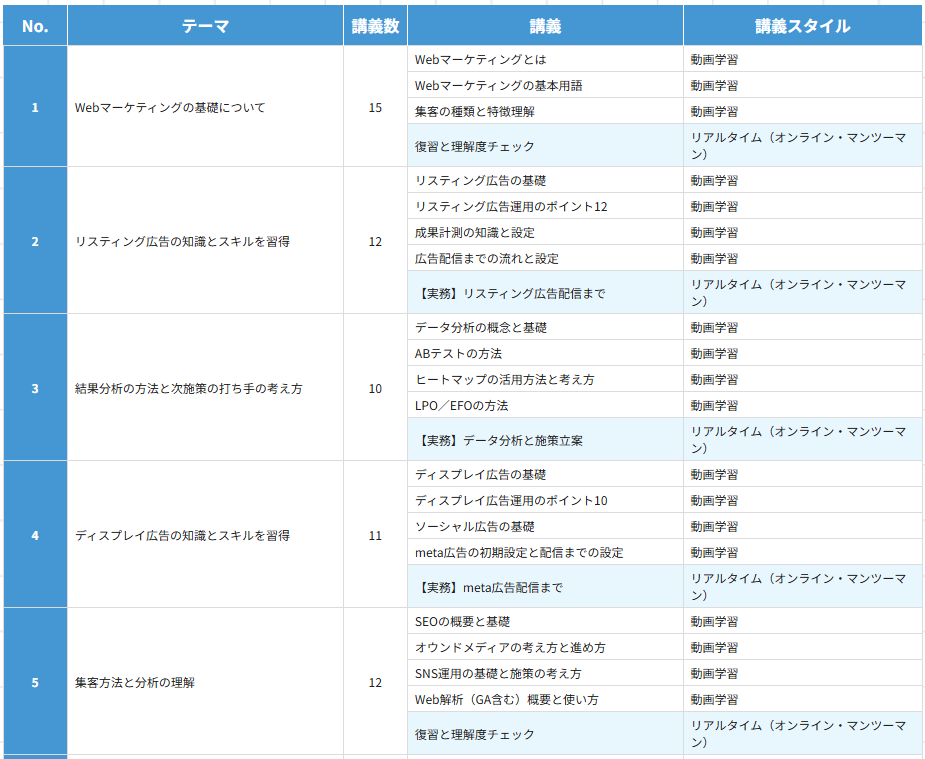Select the lecture count cell showing 11
This screenshot has width=925, height=759.
pos(374,536)
